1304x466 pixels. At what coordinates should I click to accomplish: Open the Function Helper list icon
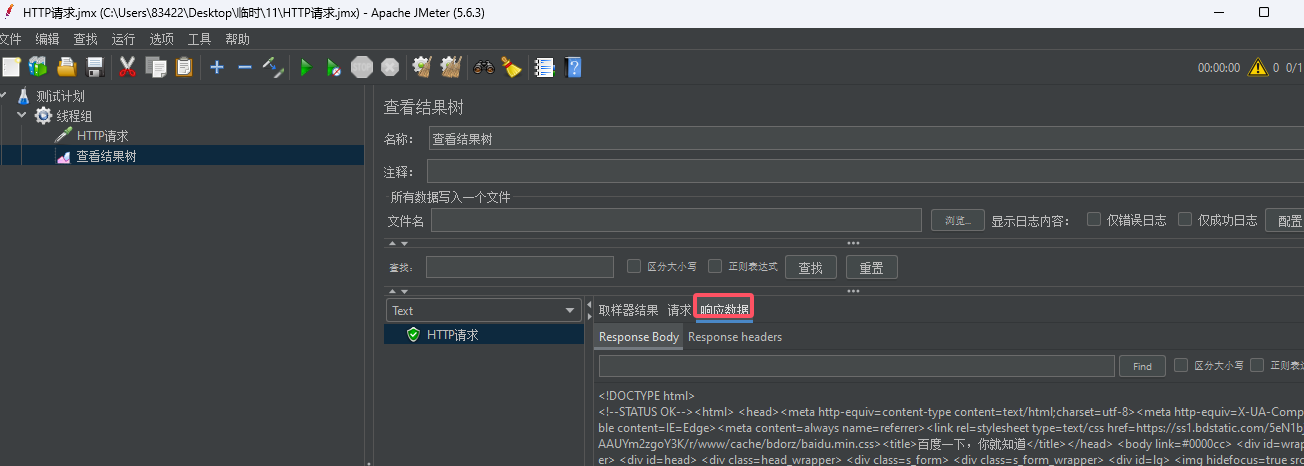(x=545, y=67)
